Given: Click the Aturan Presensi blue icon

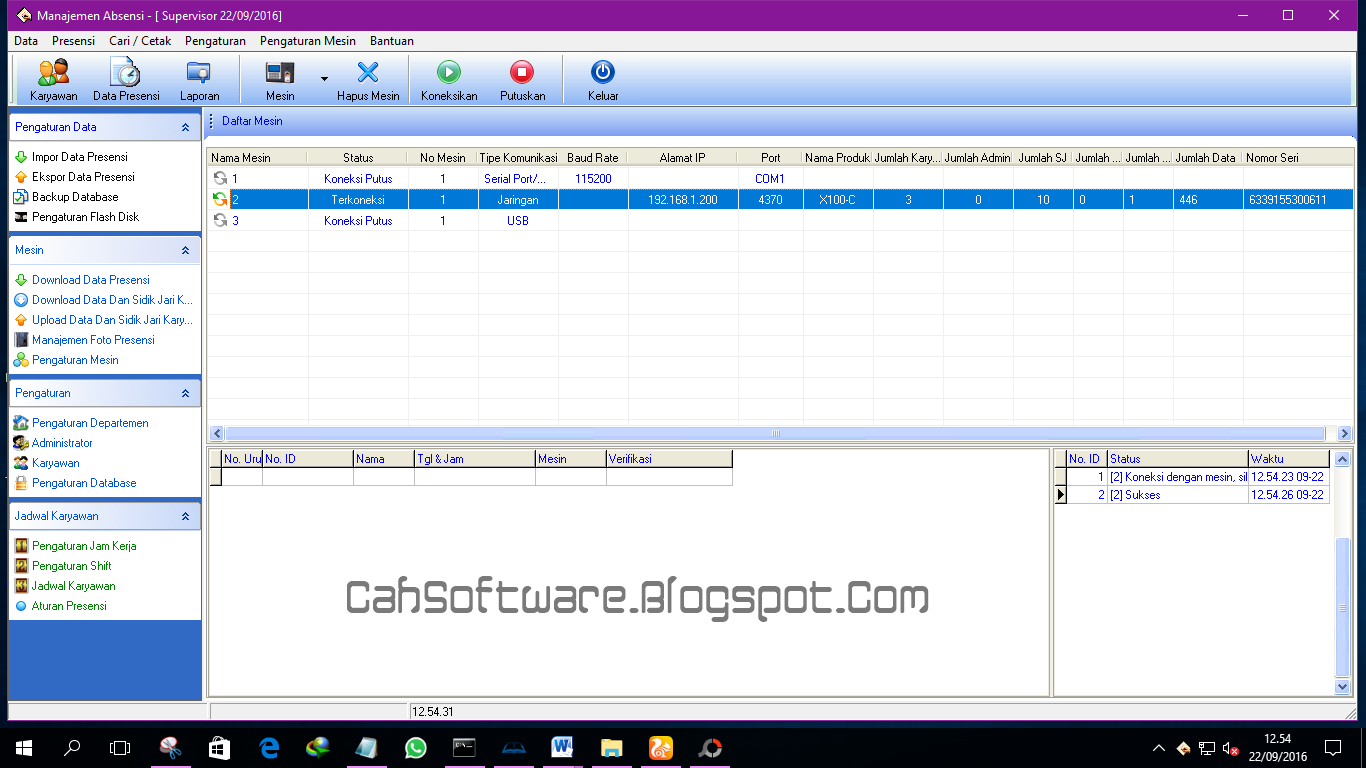Looking at the screenshot, I should coord(21,606).
